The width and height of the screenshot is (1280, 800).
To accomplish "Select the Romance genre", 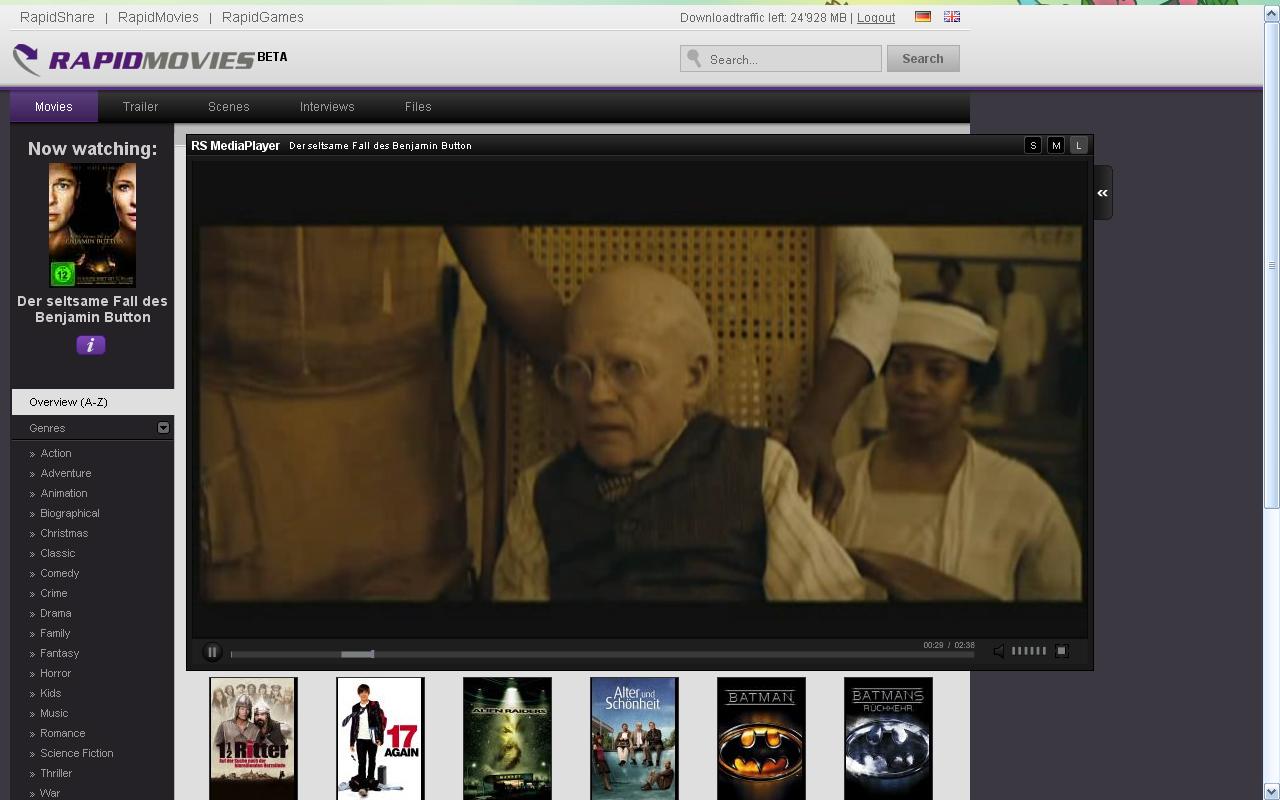I will click(63, 733).
